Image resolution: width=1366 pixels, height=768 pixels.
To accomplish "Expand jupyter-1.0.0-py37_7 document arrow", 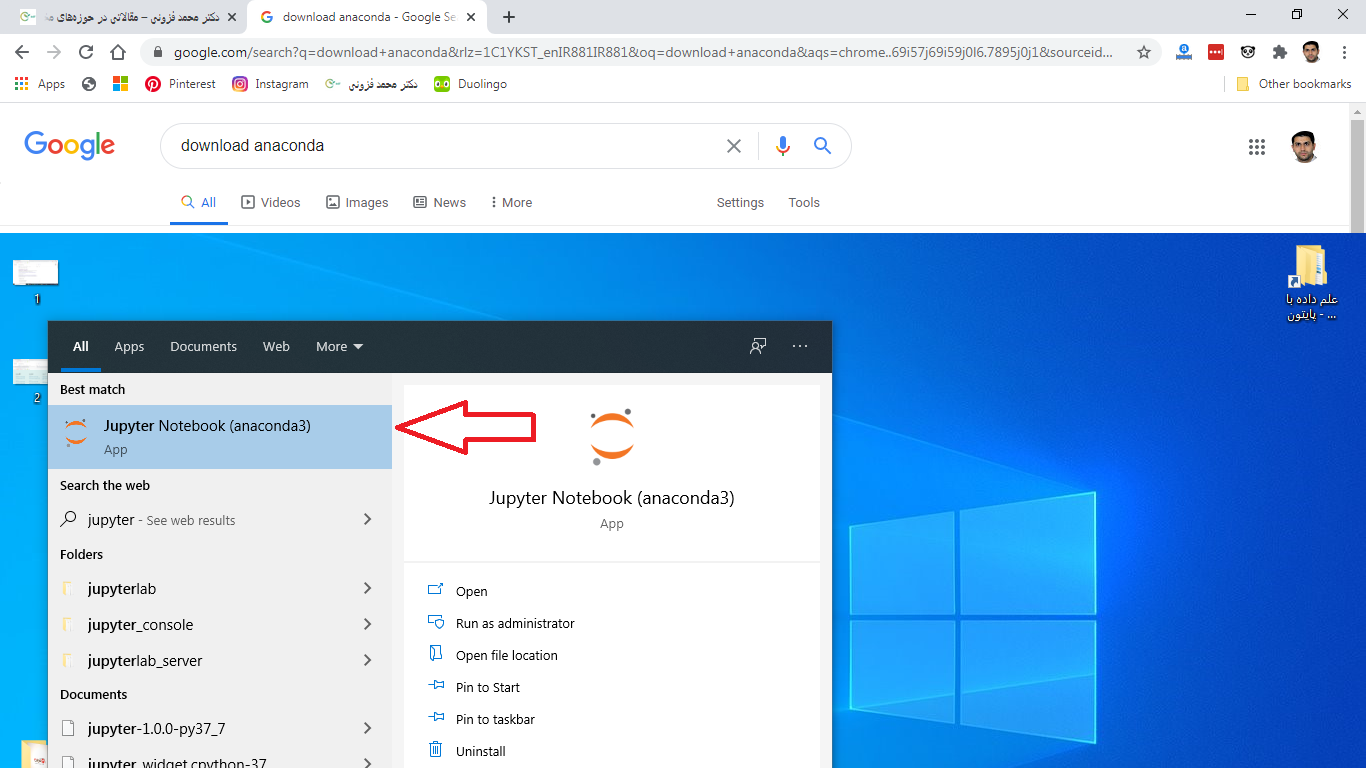I will click(368, 728).
